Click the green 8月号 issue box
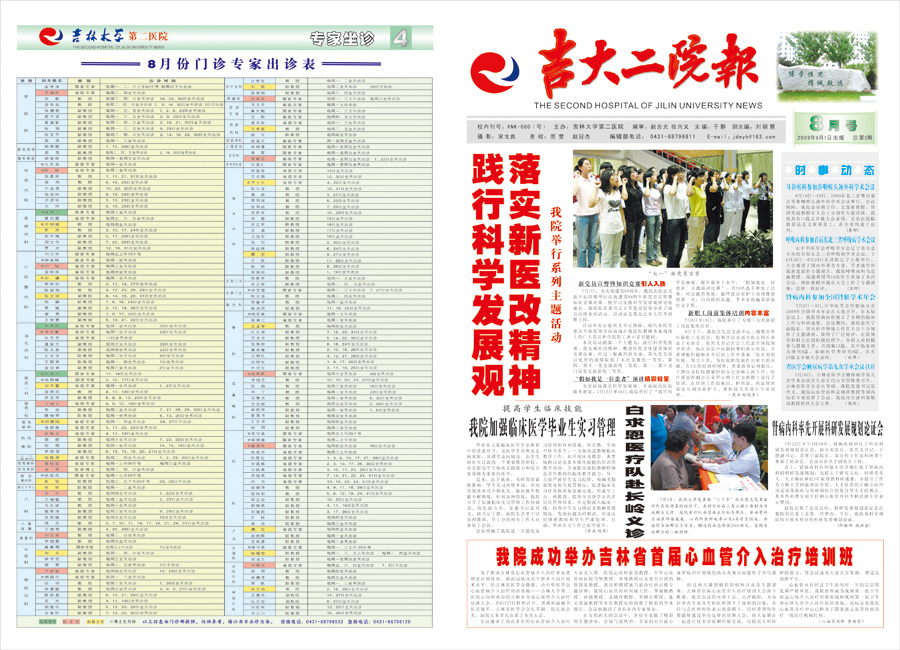 tap(834, 128)
